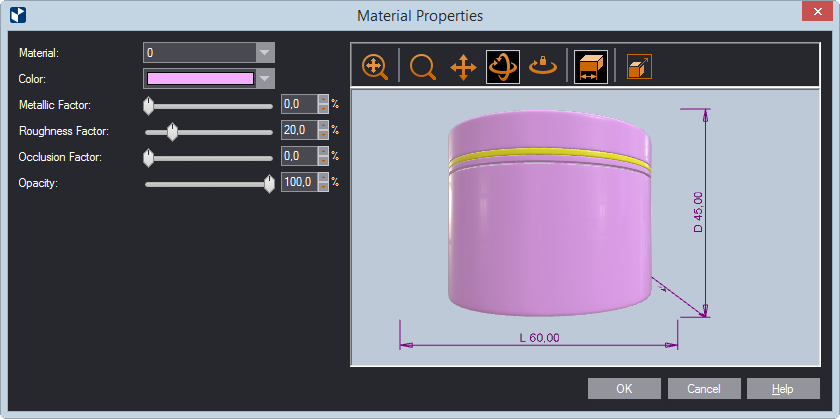
Task: Click the application logo in title bar
Action: (18, 15)
